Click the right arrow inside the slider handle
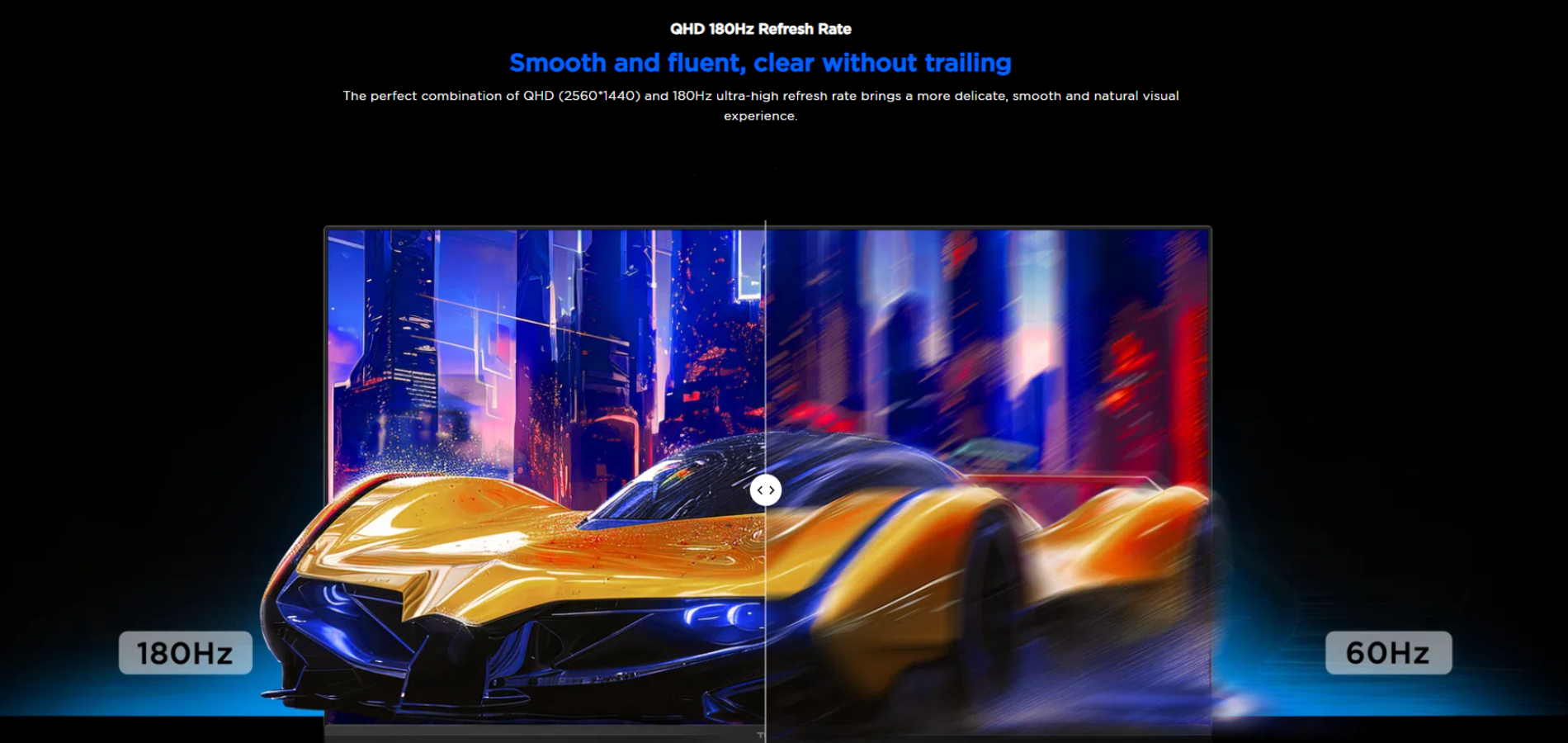Viewport: 1568px width, 743px height. click(772, 490)
